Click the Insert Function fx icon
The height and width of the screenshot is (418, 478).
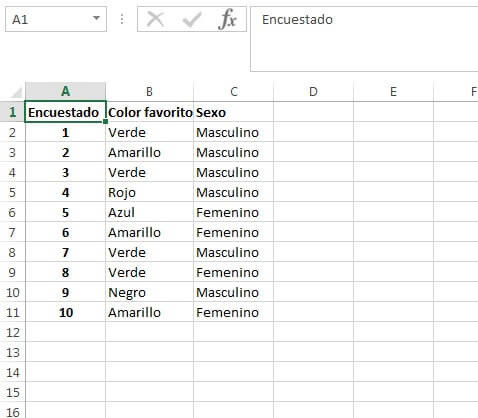coord(228,19)
